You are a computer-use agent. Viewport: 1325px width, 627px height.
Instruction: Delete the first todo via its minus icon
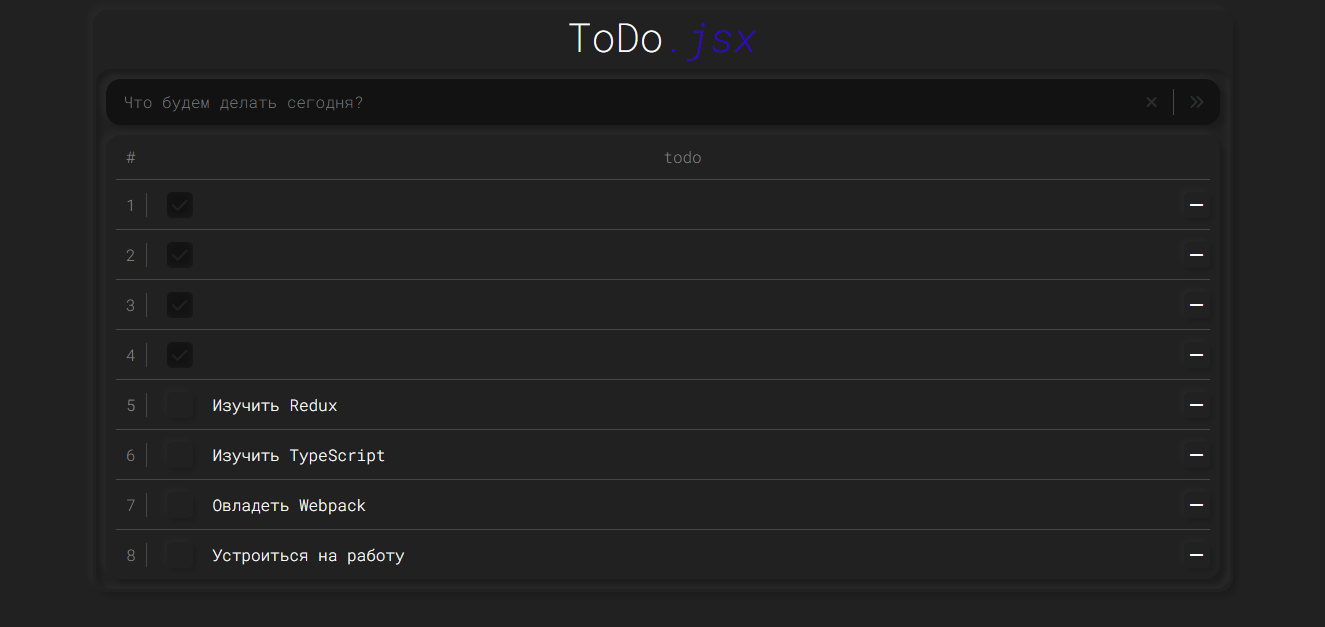pyautogui.click(x=1196, y=205)
